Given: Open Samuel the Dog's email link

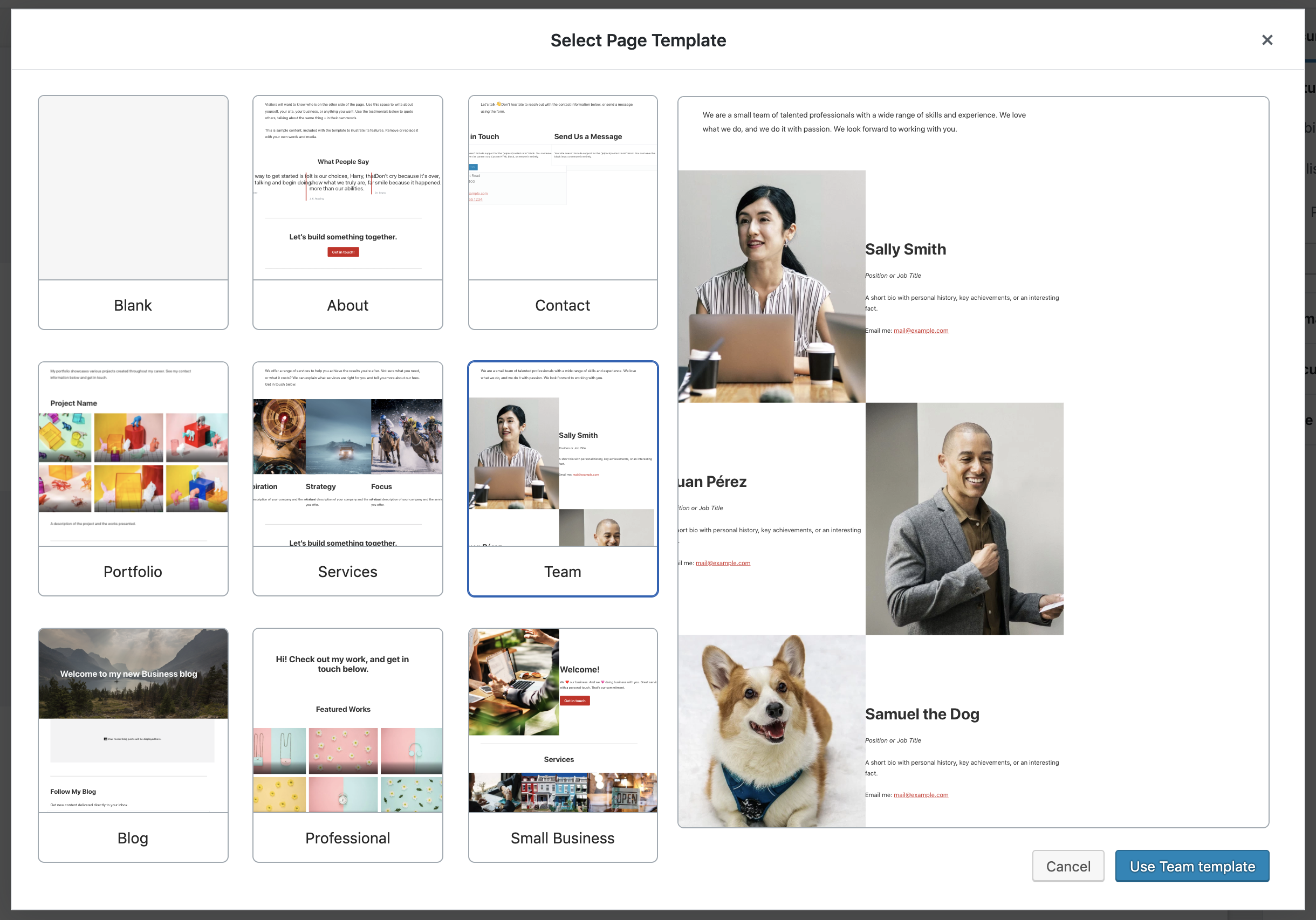Looking at the screenshot, I should tap(921, 795).
